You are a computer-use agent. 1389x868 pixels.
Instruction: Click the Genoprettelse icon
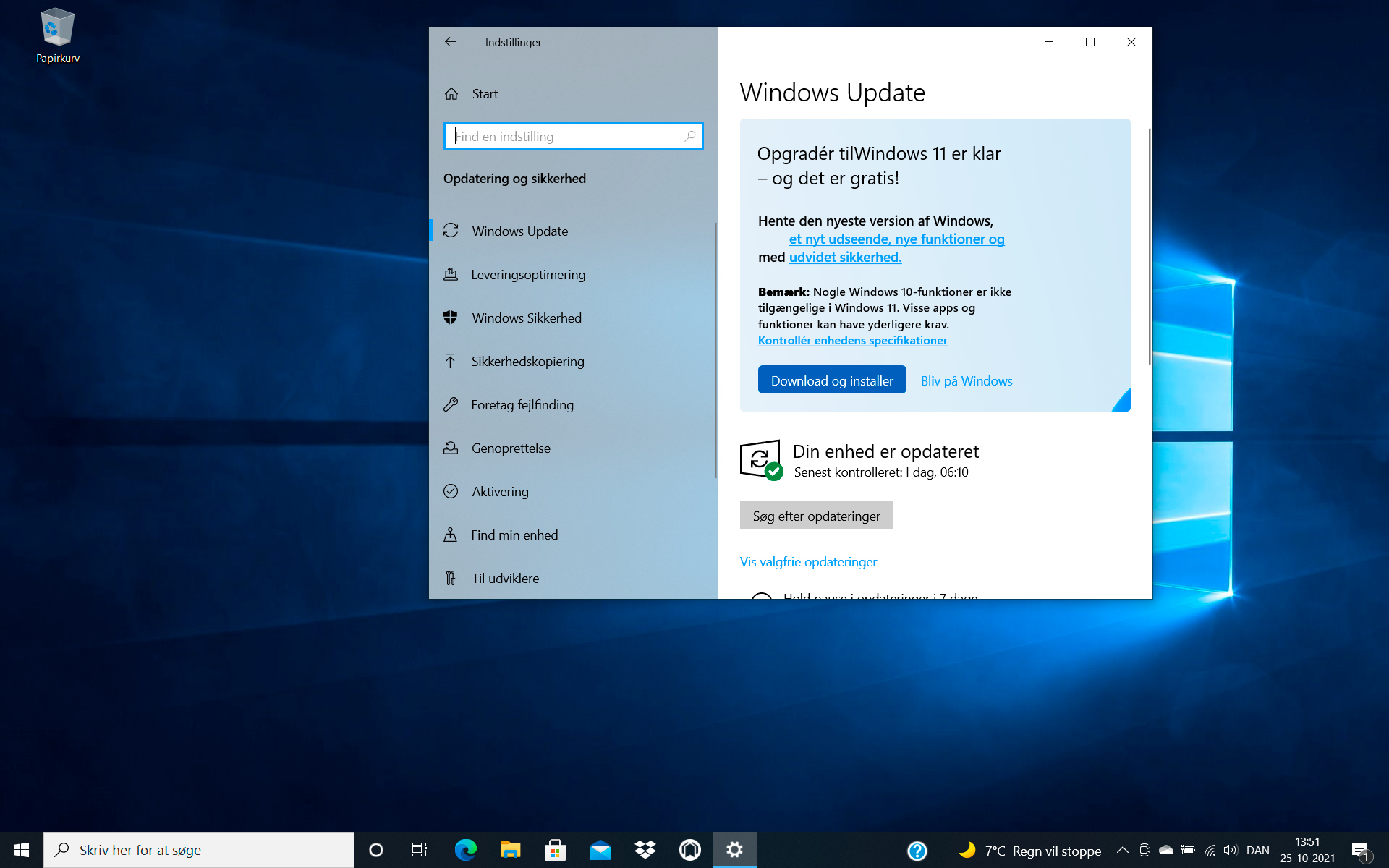(x=451, y=448)
